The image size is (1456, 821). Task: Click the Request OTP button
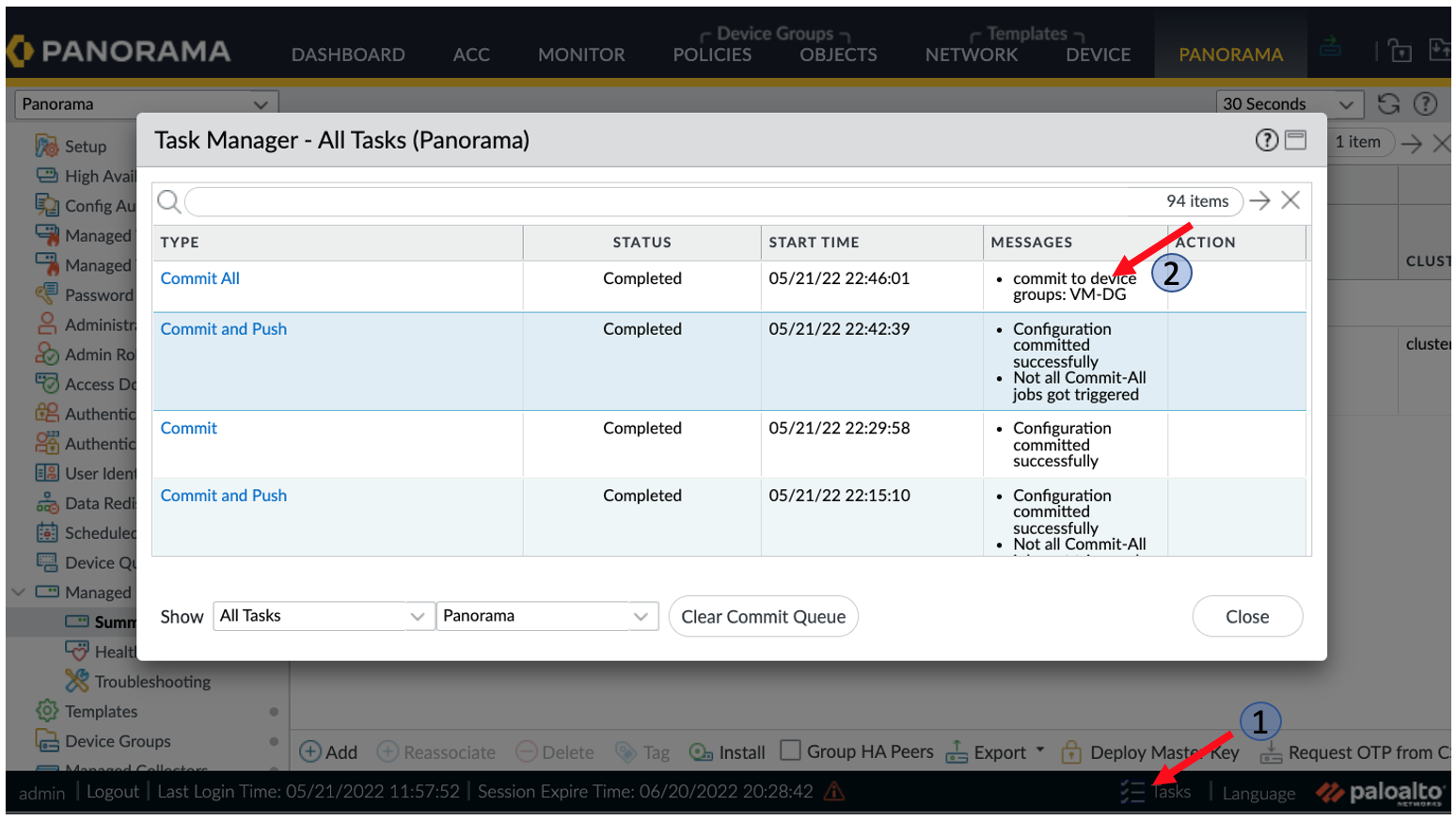pos(1354,752)
